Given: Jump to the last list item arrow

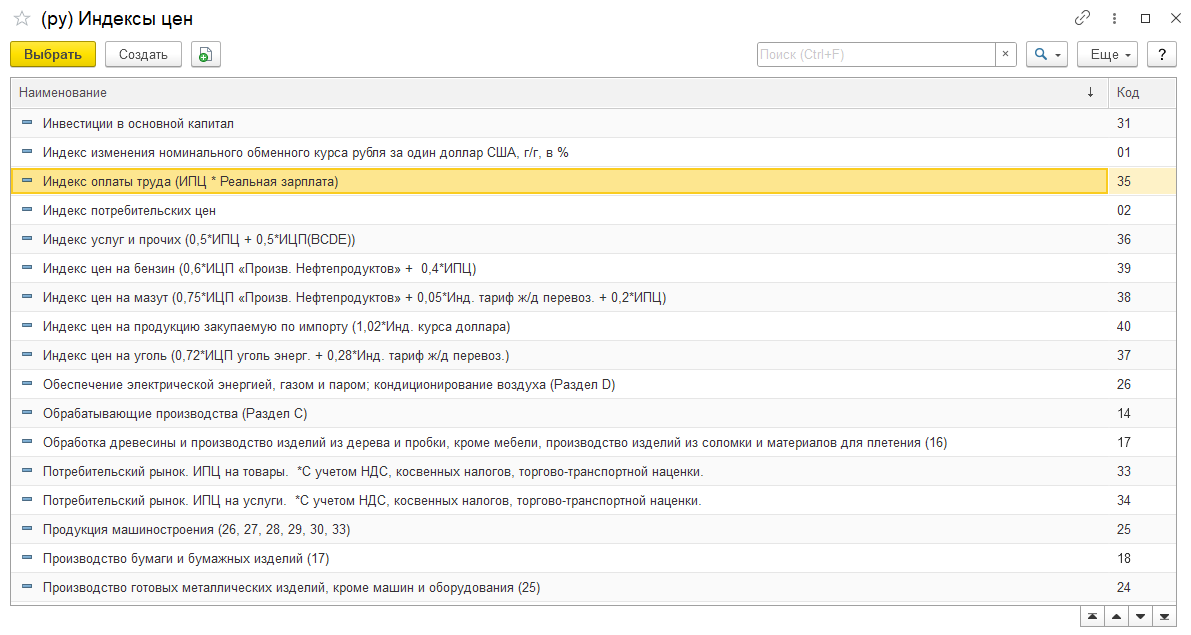Looking at the screenshot, I should (x=1165, y=616).
